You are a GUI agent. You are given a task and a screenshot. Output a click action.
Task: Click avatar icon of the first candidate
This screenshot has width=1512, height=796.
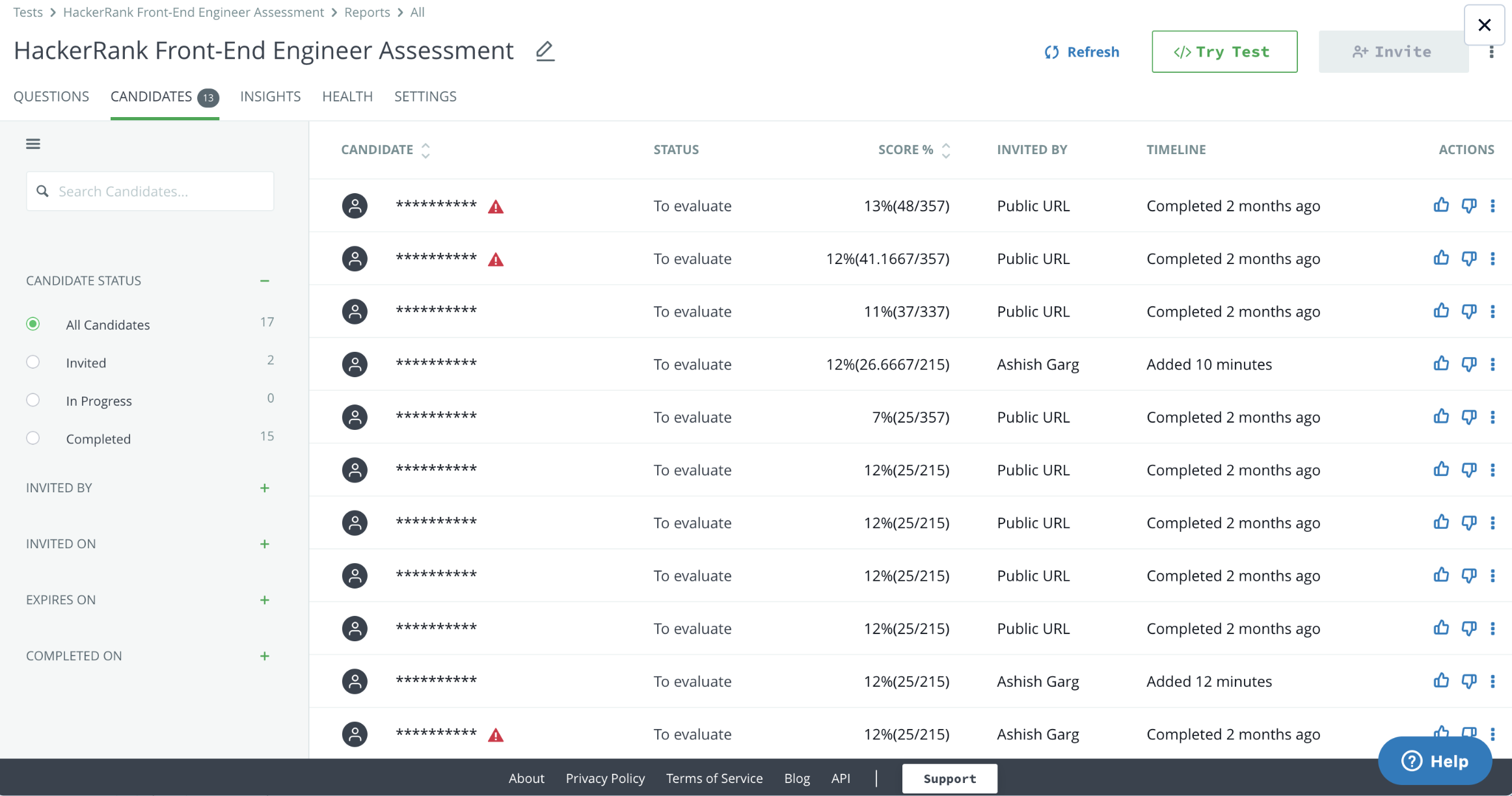(x=355, y=206)
